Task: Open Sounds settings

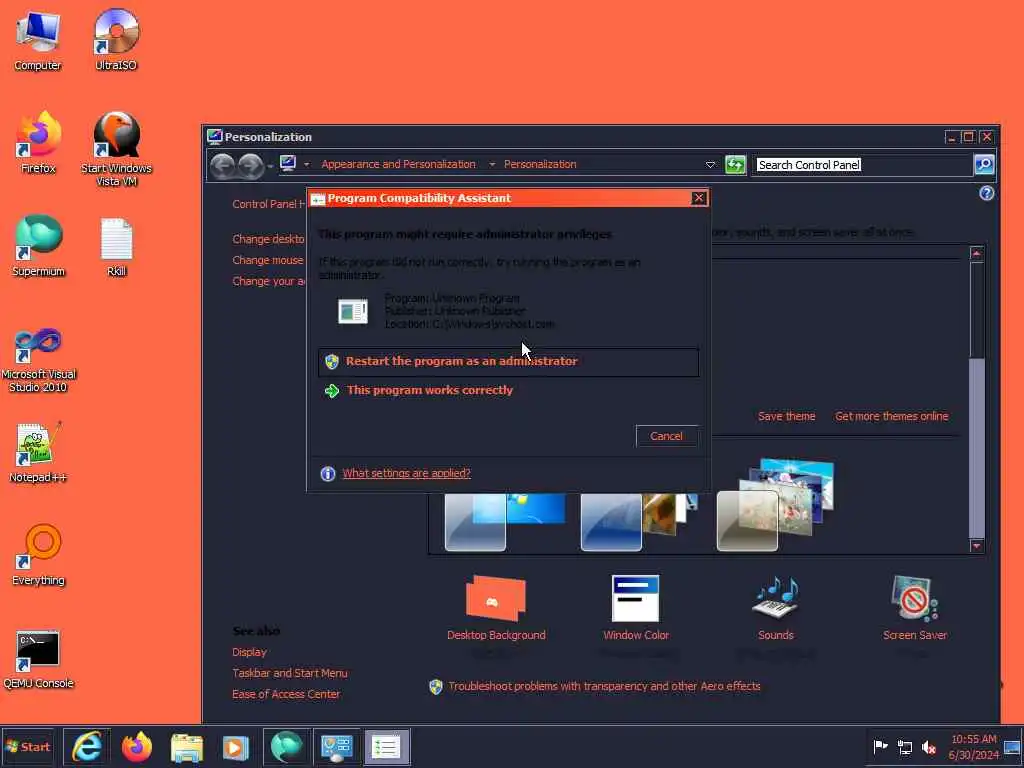Action: point(775,609)
